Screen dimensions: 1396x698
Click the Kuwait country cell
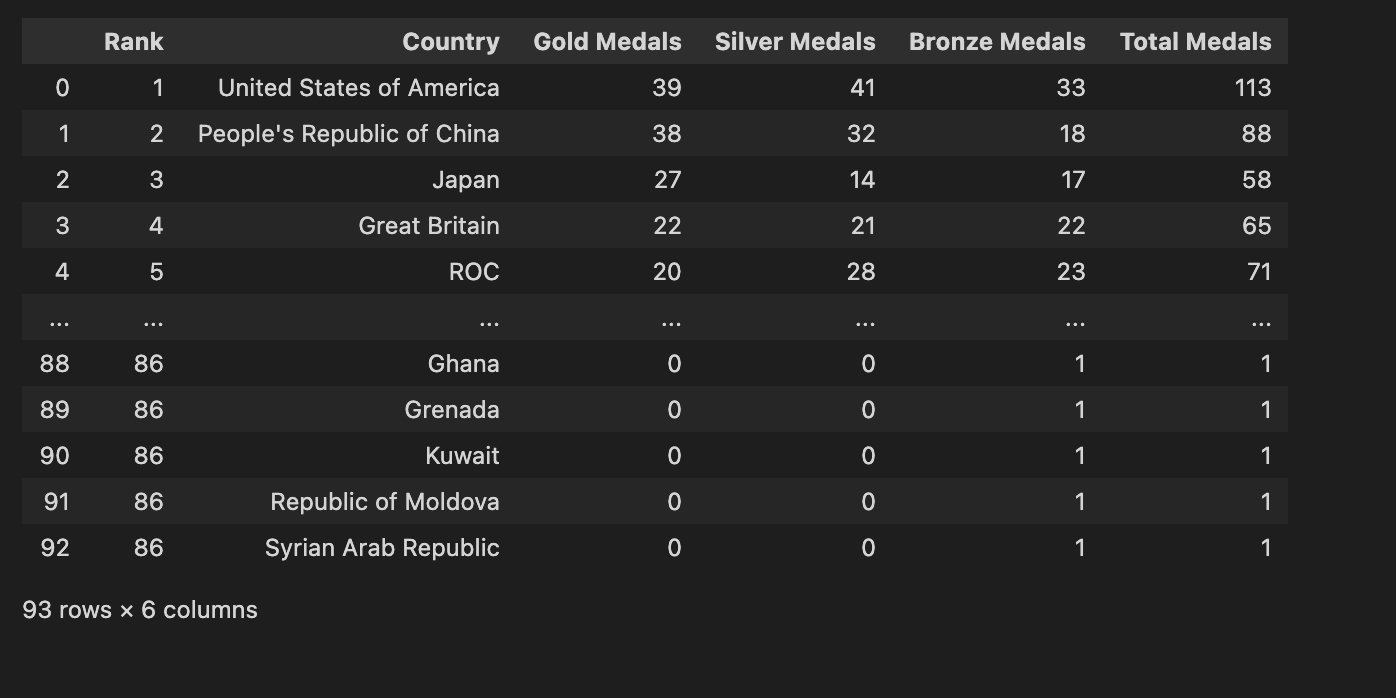(x=462, y=456)
